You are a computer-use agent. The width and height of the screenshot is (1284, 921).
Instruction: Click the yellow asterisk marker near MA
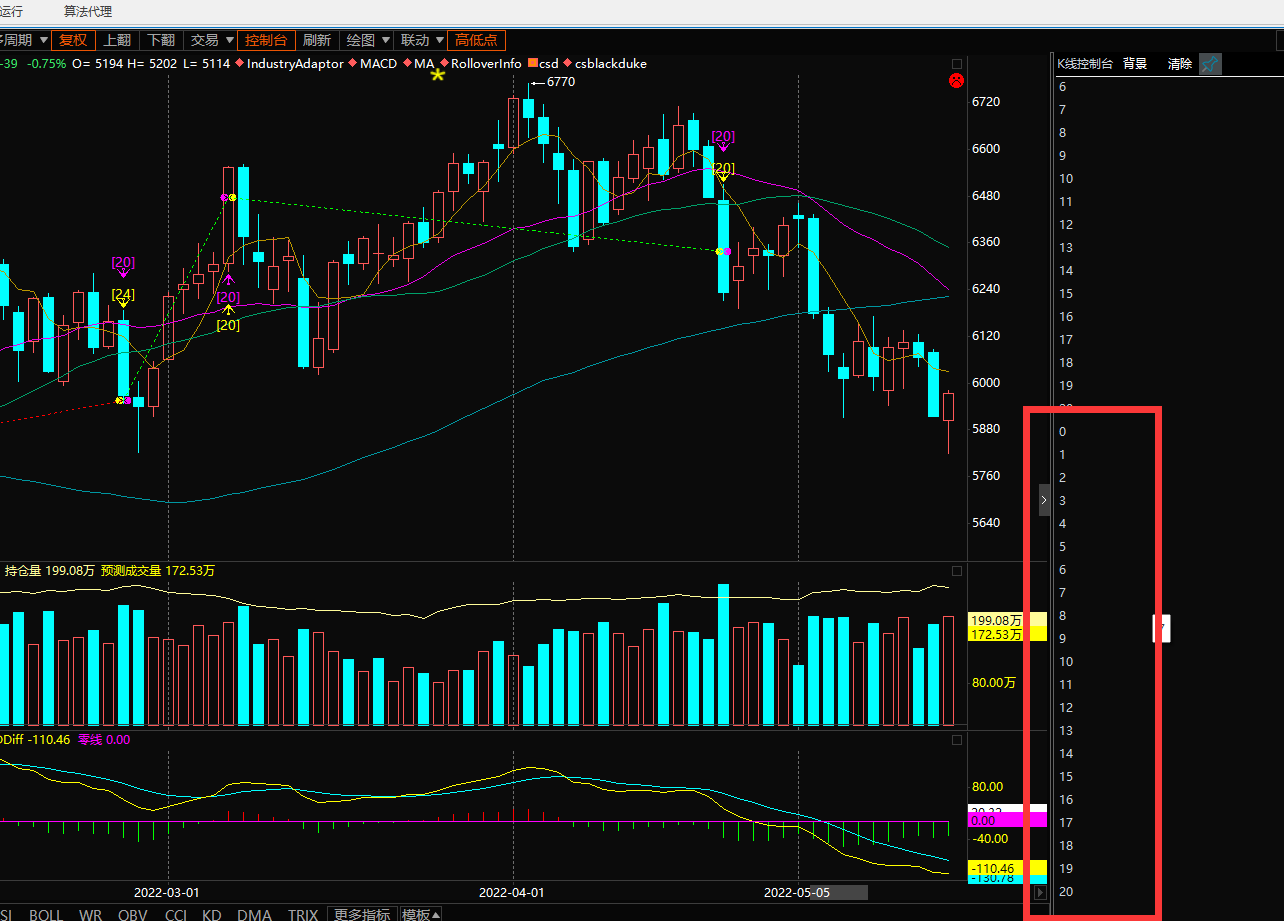click(438, 73)
